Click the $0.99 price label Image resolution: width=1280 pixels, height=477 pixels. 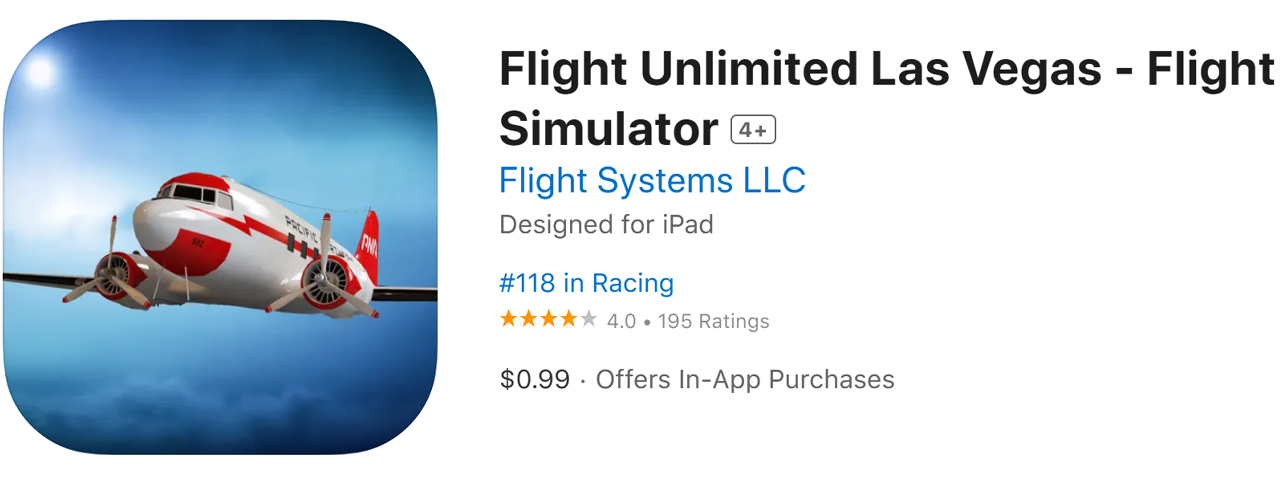[x=535, y=380]
